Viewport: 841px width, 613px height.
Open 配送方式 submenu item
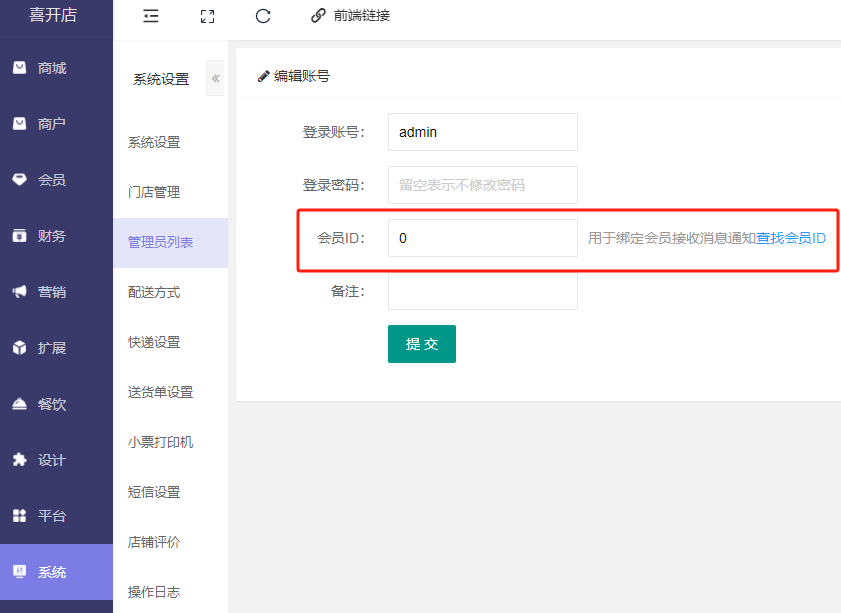click(x=171, y=292)
